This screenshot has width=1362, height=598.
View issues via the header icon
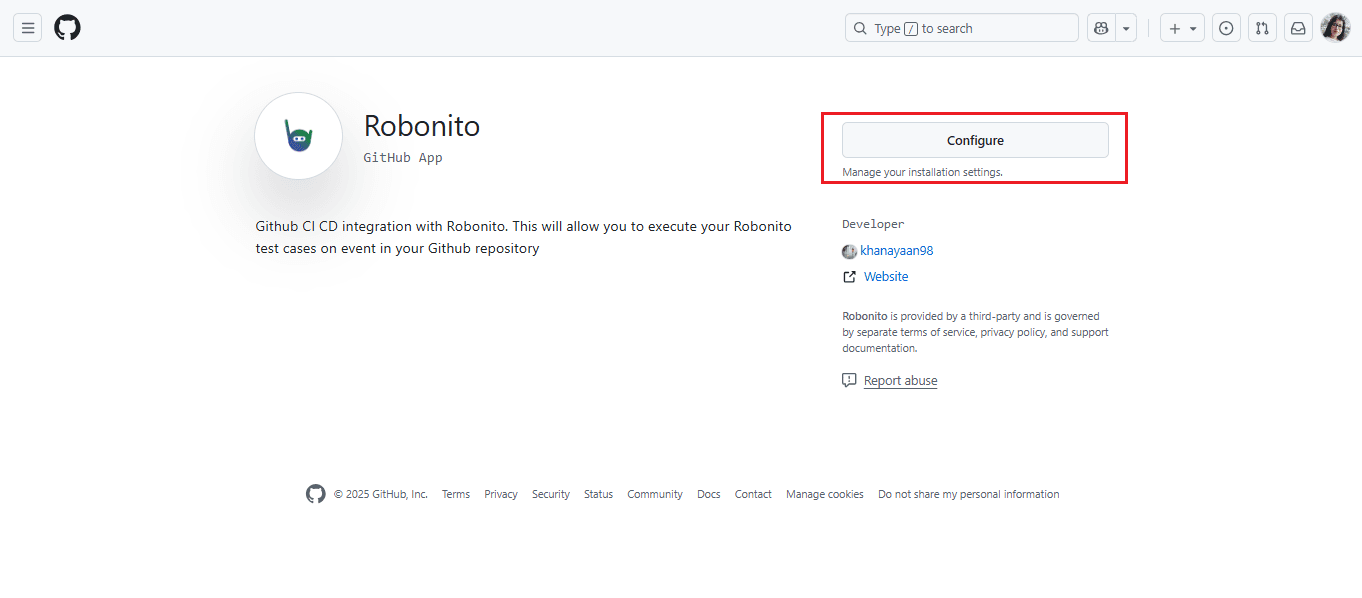(x=1226, y=28)
